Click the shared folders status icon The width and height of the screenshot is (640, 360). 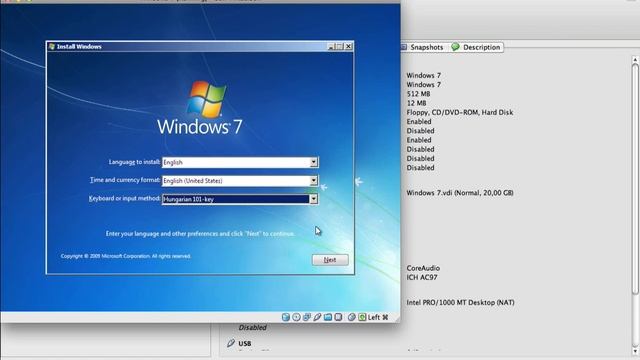(328, 317)
